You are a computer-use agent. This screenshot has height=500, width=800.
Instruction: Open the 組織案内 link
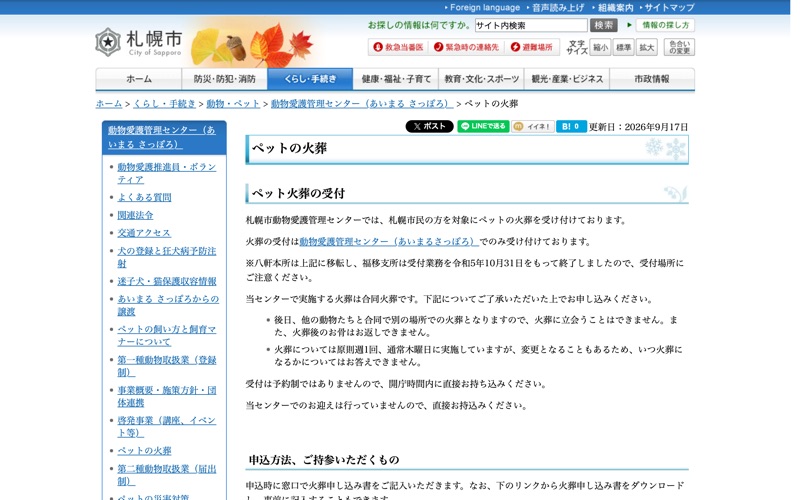click(x=615, y=8)
